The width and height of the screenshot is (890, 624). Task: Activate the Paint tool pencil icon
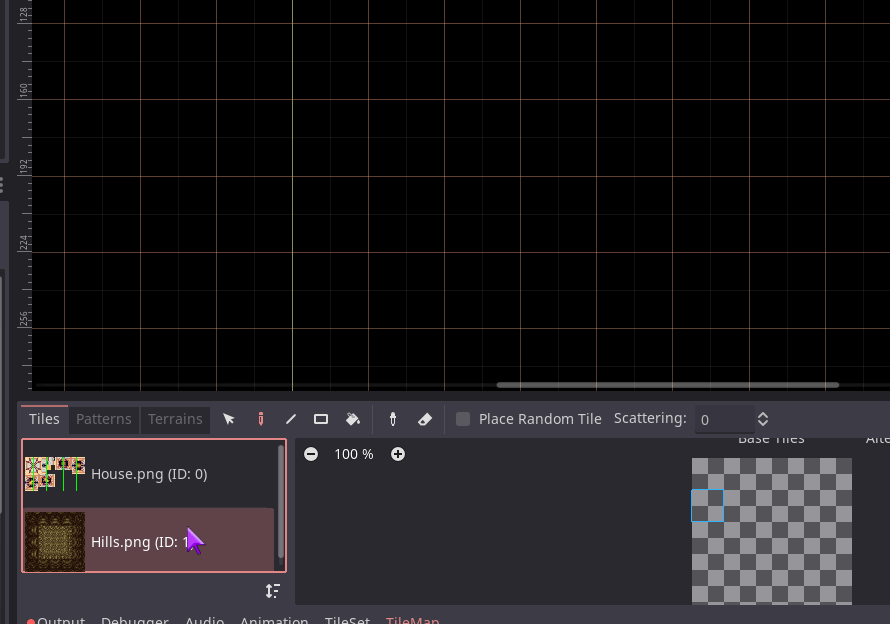[x=261, y=419]
